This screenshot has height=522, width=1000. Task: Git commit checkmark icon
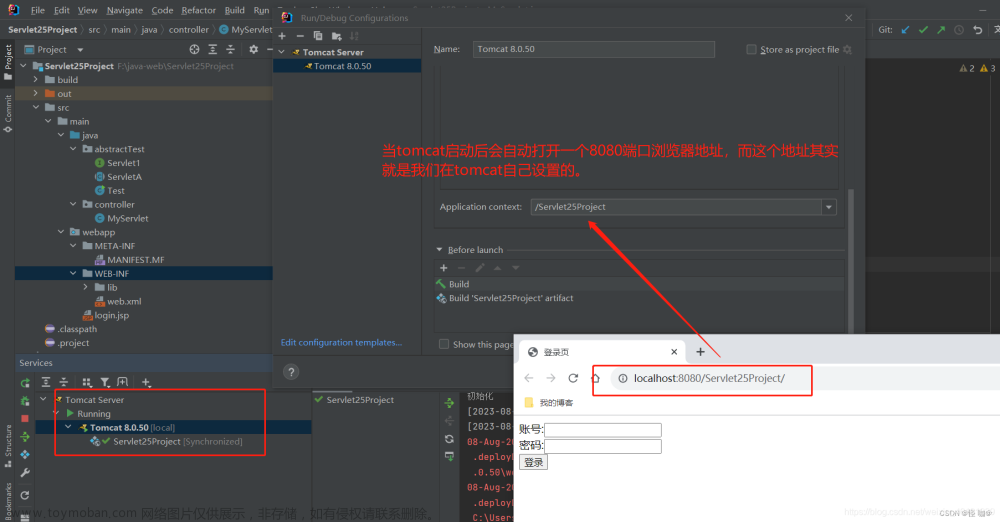[x=923, y=29]
